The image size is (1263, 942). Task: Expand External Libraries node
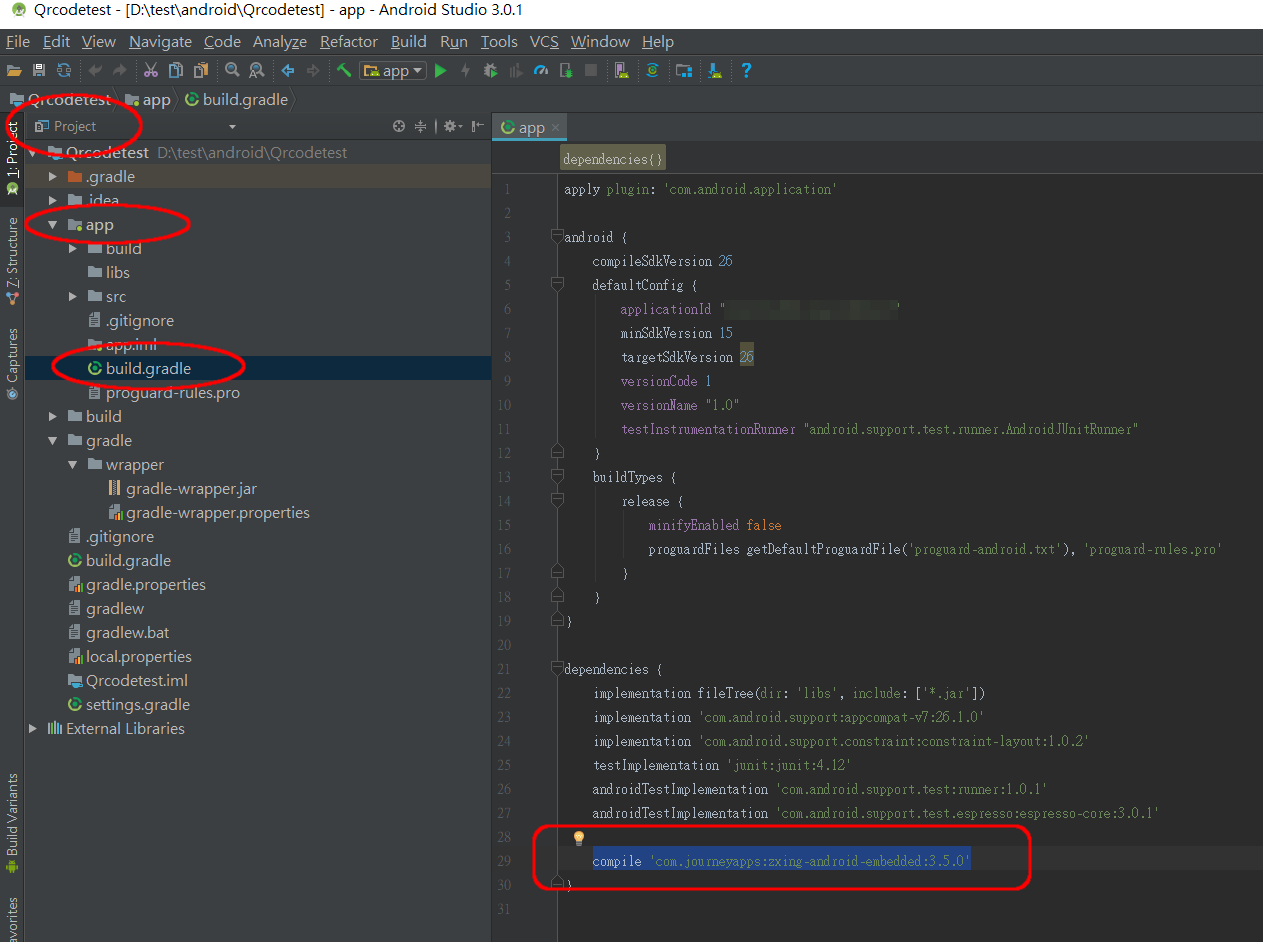click(32, 729)
